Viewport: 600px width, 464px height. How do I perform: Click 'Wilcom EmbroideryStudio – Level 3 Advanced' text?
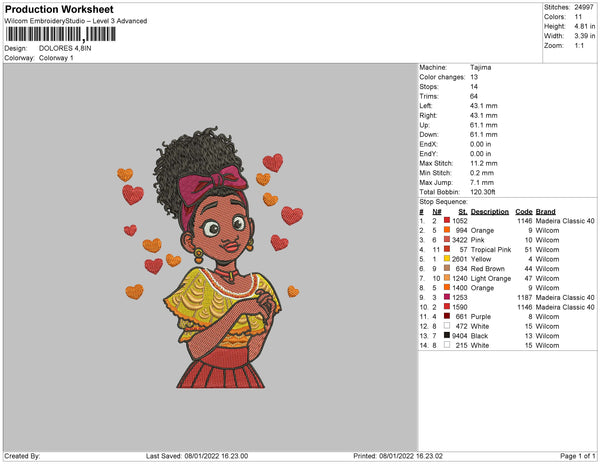coord(76,21)
